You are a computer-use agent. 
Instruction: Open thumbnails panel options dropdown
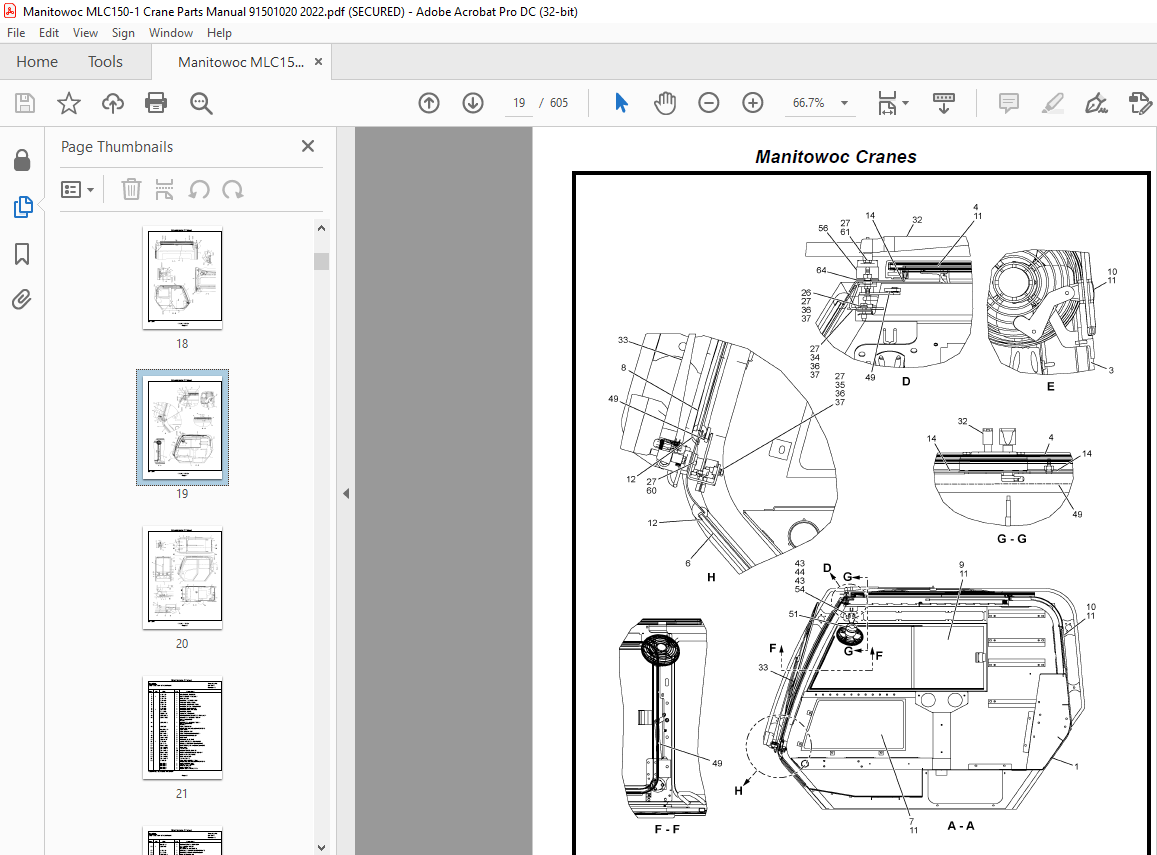click(x=77, y=190)
